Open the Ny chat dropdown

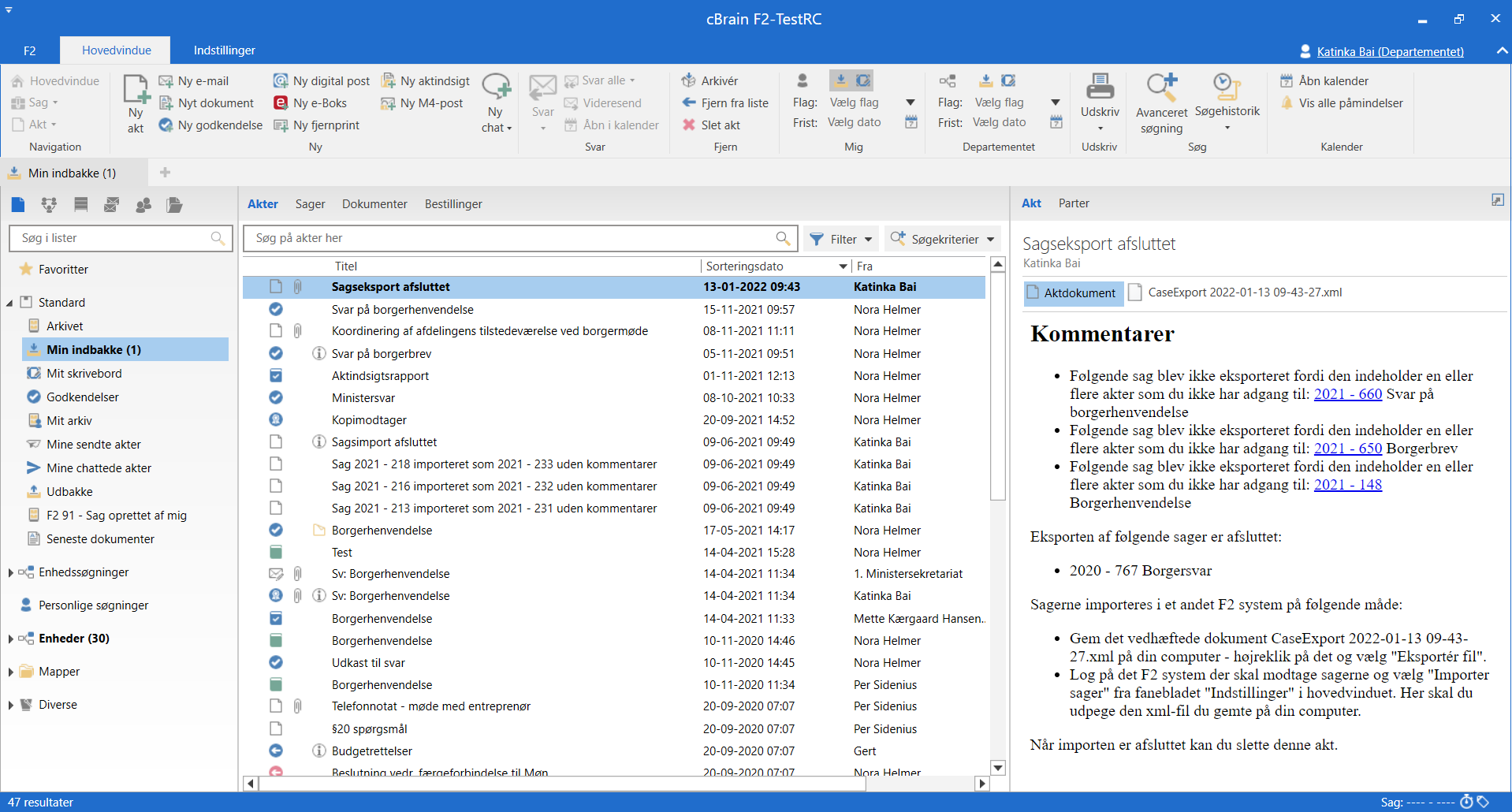497,103
